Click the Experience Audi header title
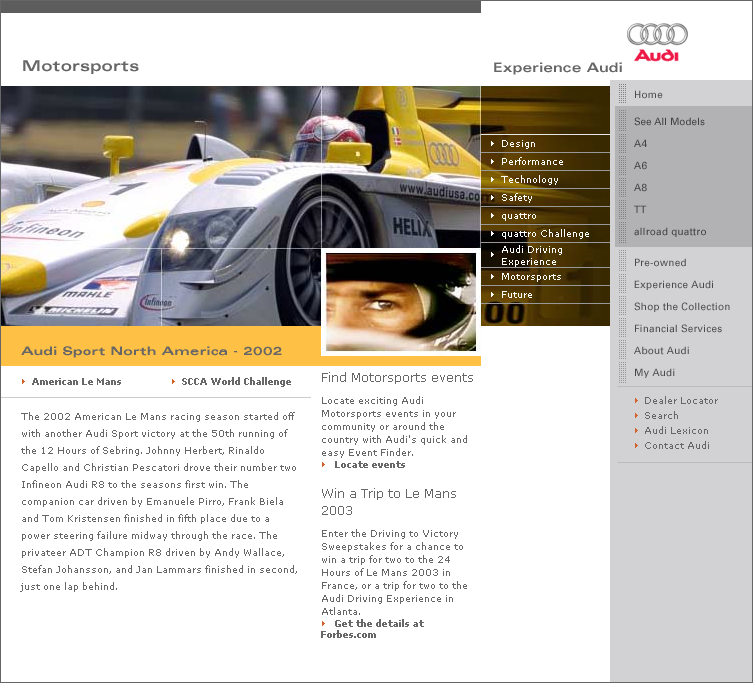The image size is (753, 683). tap(558, 67)
